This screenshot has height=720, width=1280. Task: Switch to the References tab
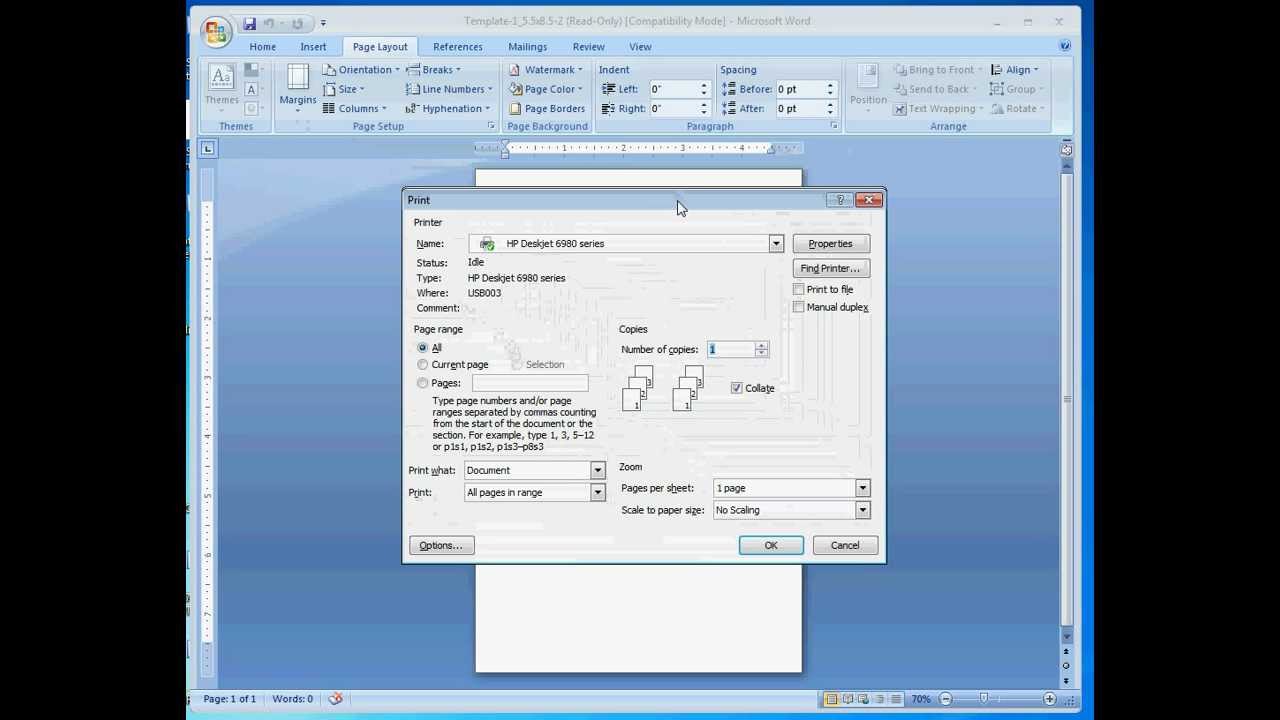[458, 47]
